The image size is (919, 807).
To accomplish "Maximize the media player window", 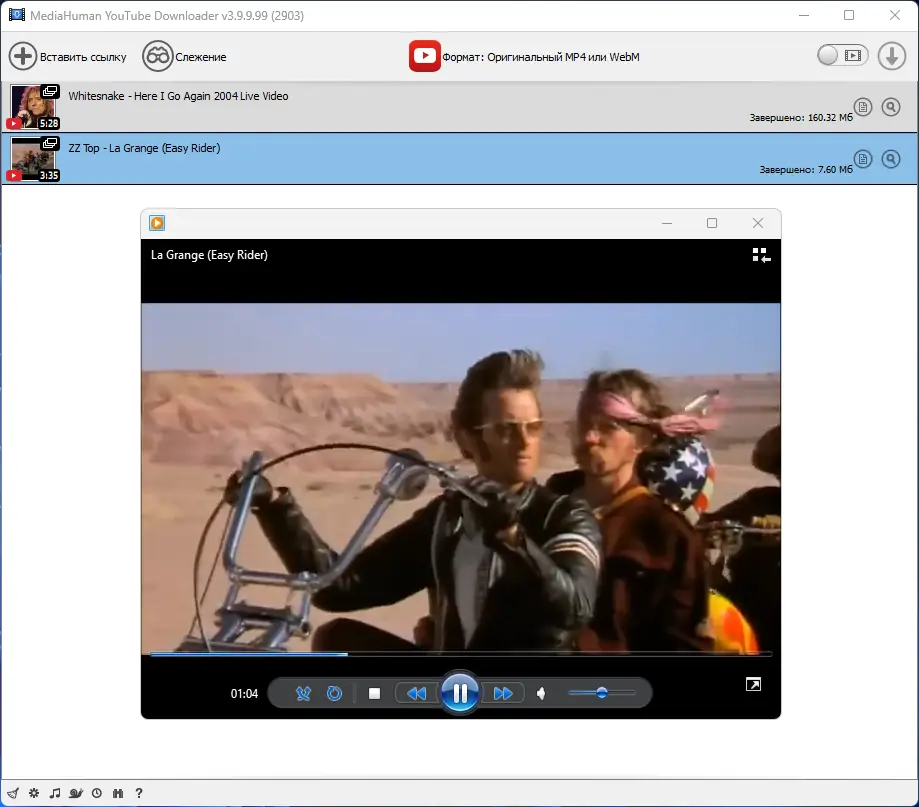I will pos(712,223).
